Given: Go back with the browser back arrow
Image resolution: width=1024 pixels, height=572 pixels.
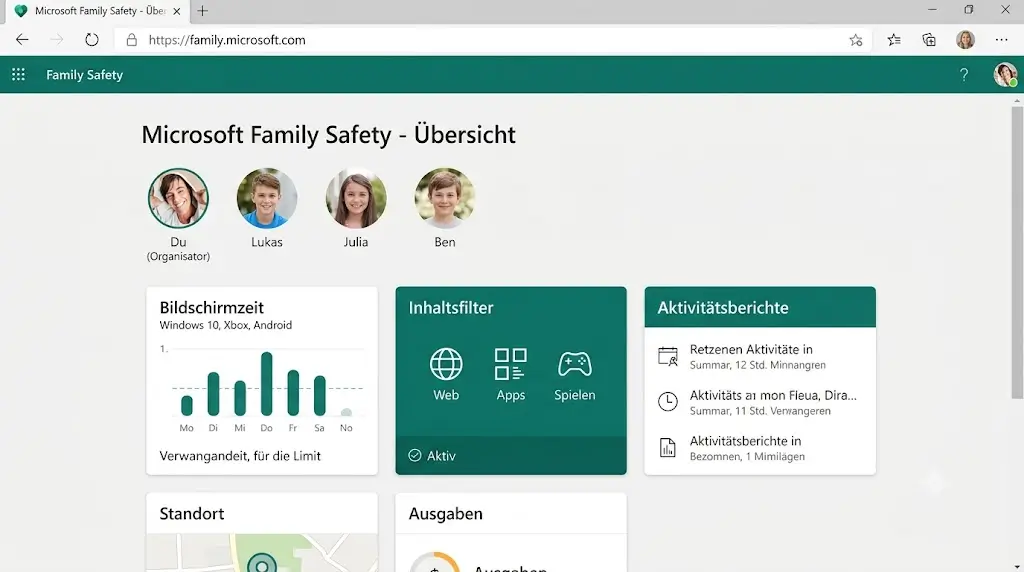Looking at the screenshot, I should (x=22, y=40).
